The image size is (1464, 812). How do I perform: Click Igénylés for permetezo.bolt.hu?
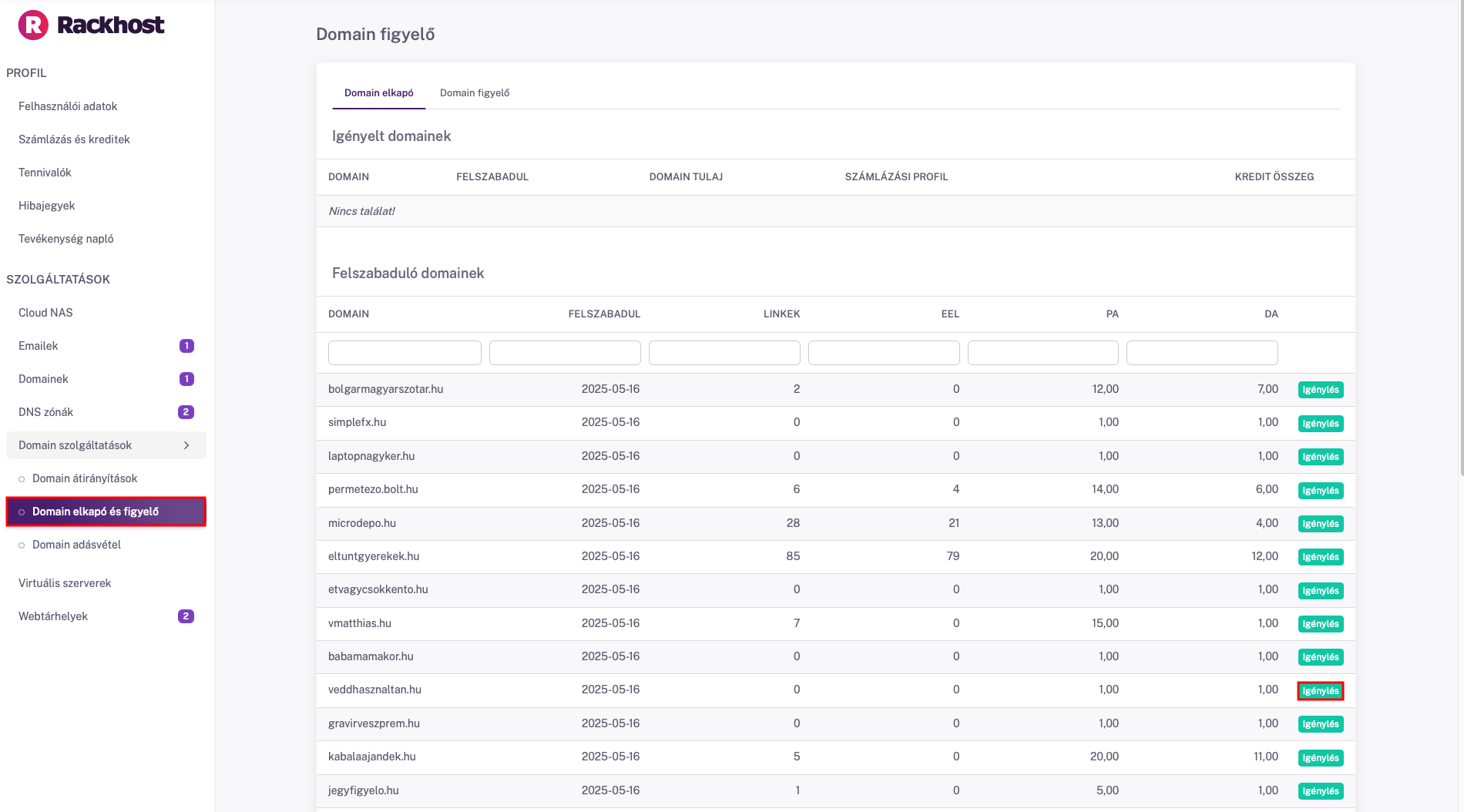click(x=1321, y=491)
